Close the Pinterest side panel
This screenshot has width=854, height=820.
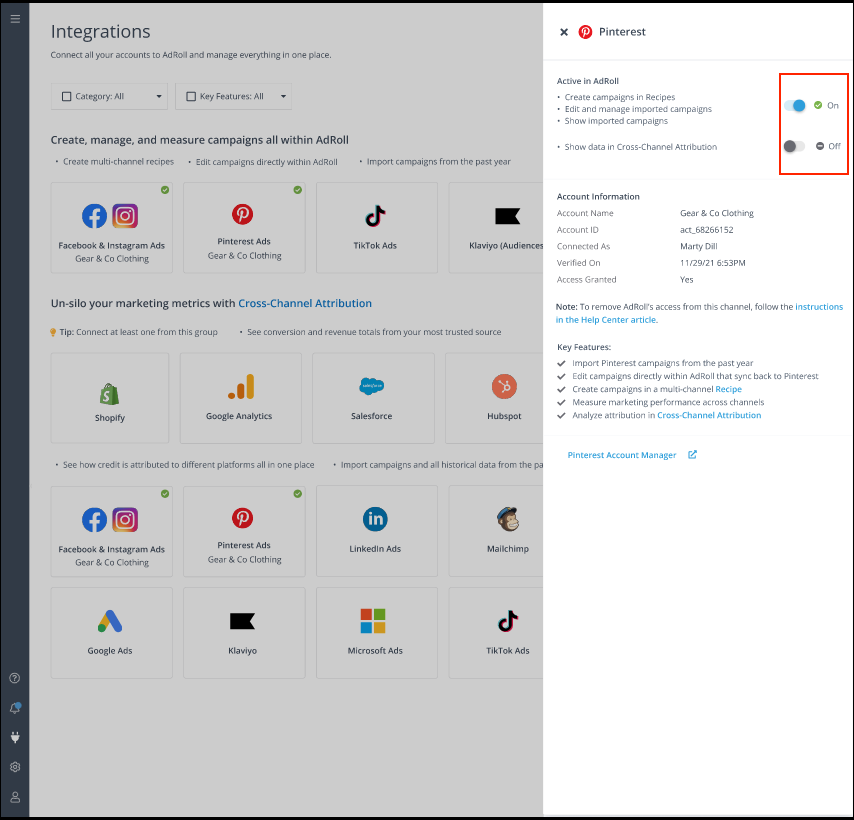[564, 32]
